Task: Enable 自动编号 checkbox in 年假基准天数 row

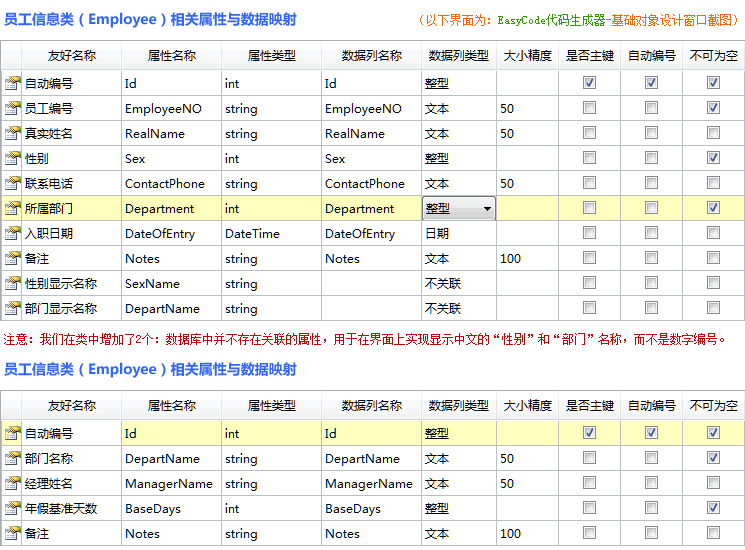Action: 651,508
